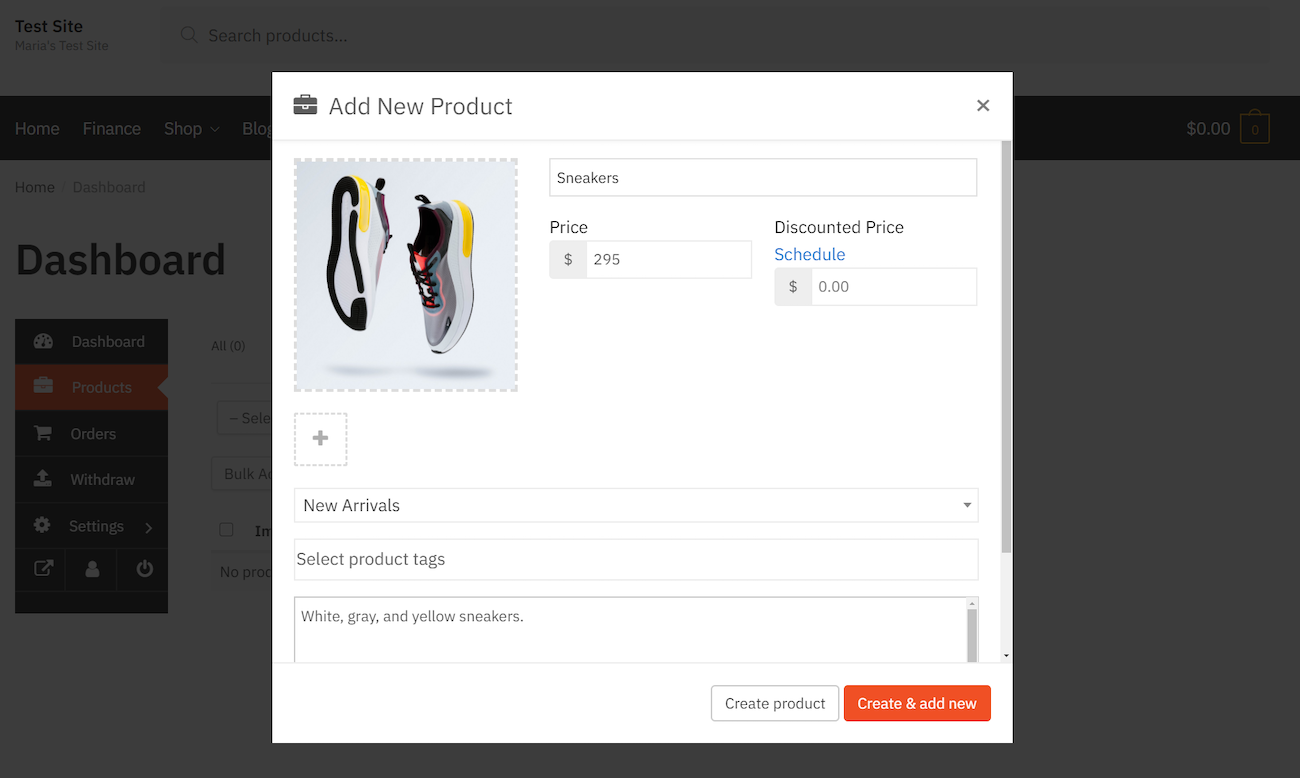This screenshot has height=778, width=1300.
Task: Click the power logout icon in sidebar
Action: point(145,569)
